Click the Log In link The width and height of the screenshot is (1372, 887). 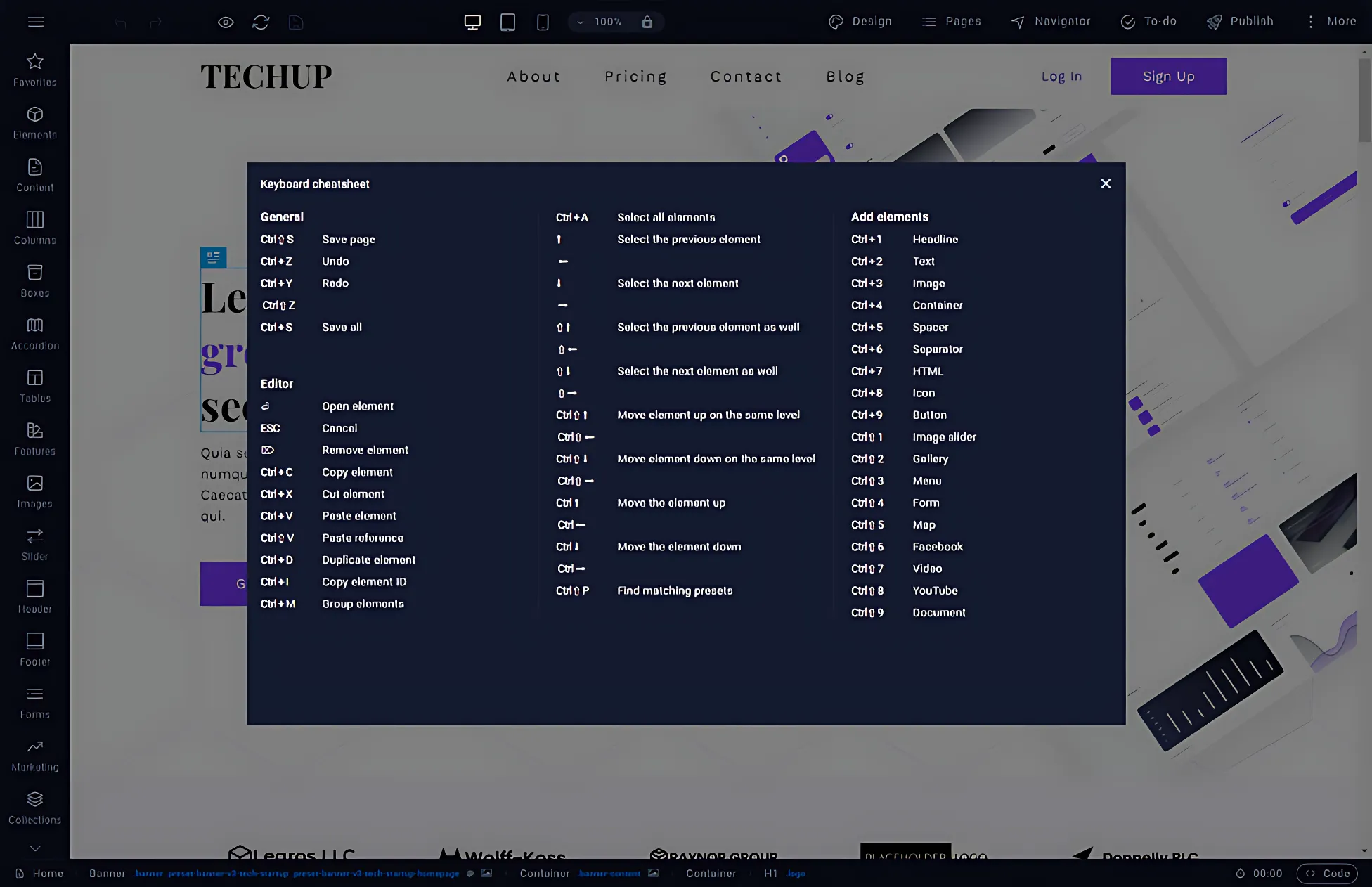pyautogui.click(x=1061, y=76)
